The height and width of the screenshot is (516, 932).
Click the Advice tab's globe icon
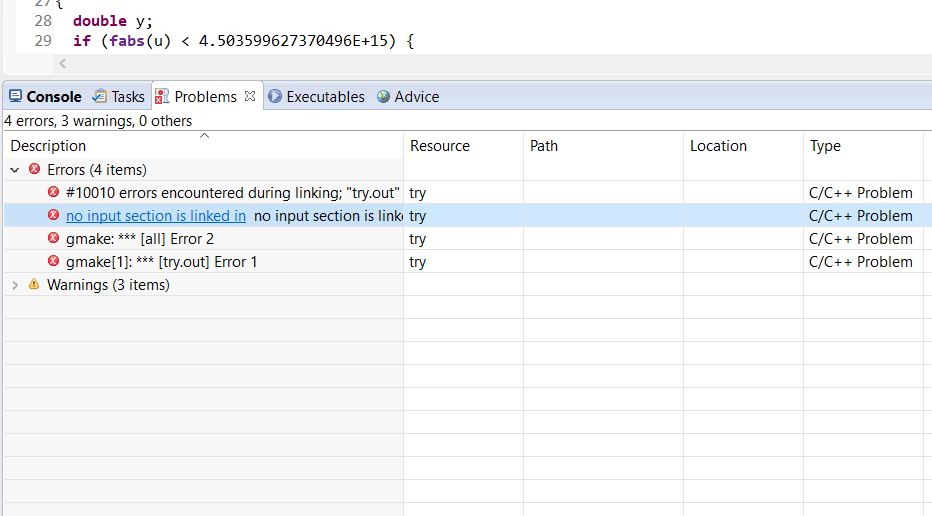(x=383, y=97)
